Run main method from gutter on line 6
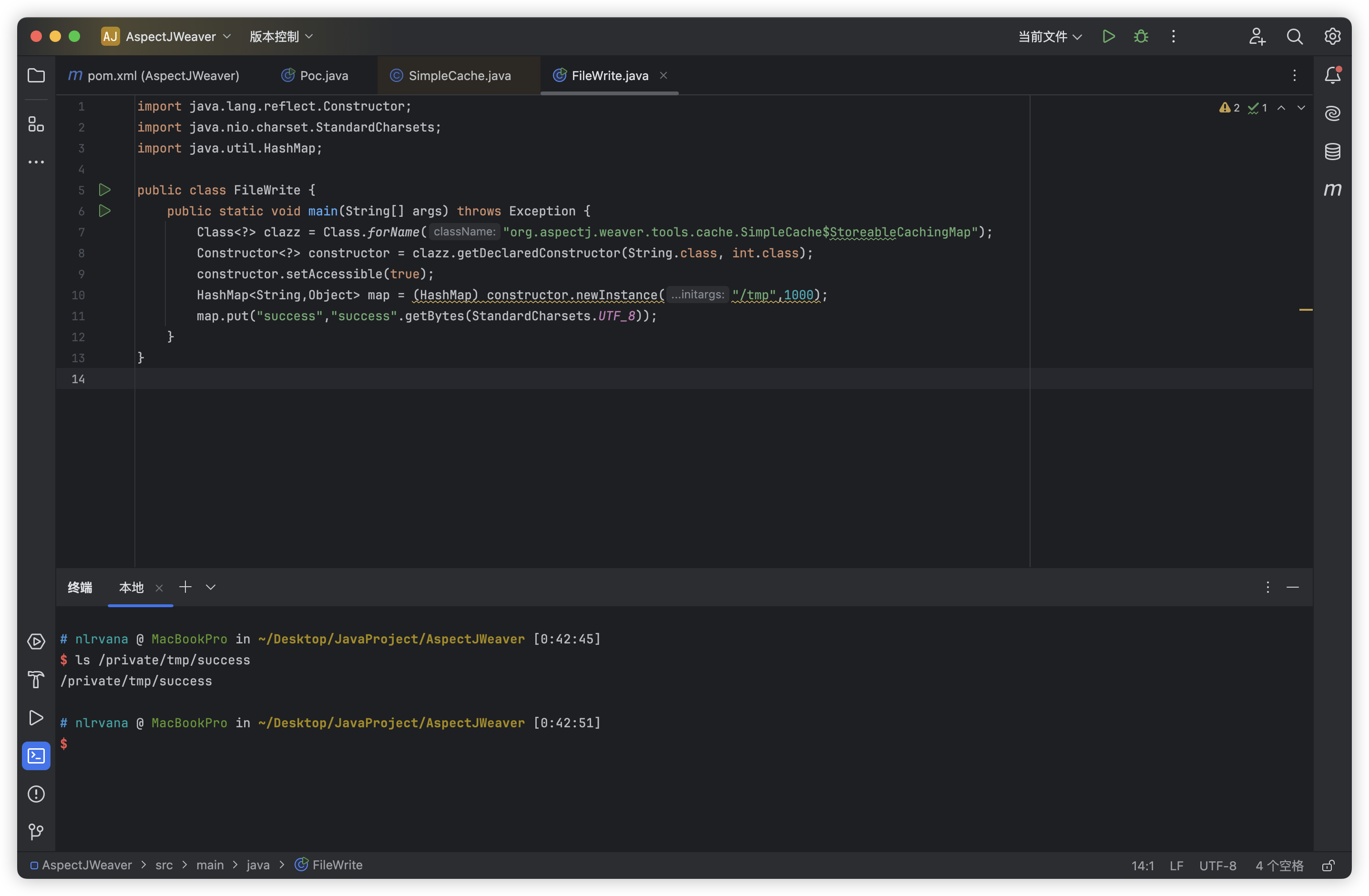The image size is (1369, 896). pyautogui.click(x=105, y=211)
